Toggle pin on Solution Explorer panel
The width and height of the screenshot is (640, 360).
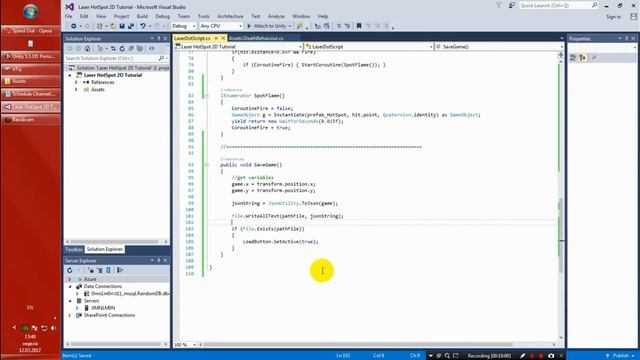159,38
